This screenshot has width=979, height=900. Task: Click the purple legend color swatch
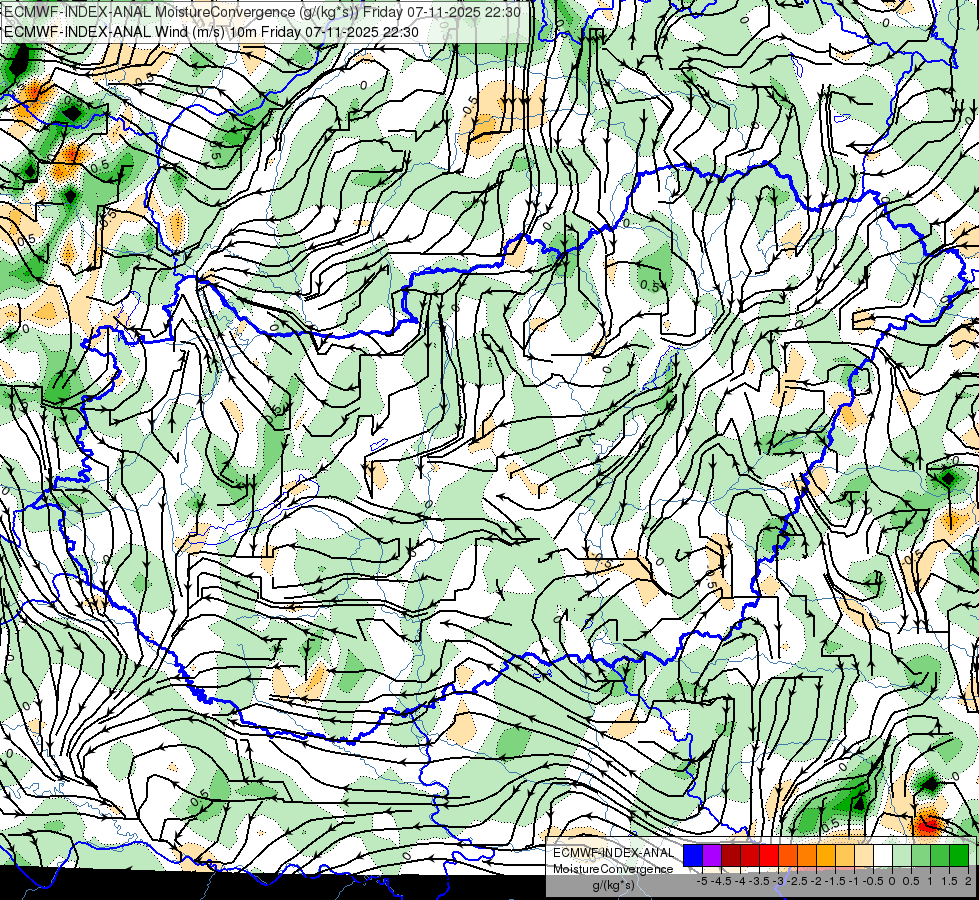pyautogui.click(x=712, y=855)
